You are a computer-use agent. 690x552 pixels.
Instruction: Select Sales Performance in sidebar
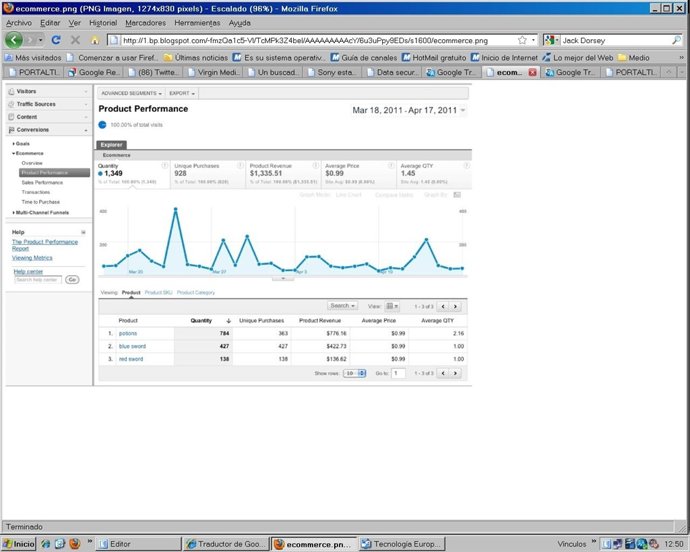42,183
